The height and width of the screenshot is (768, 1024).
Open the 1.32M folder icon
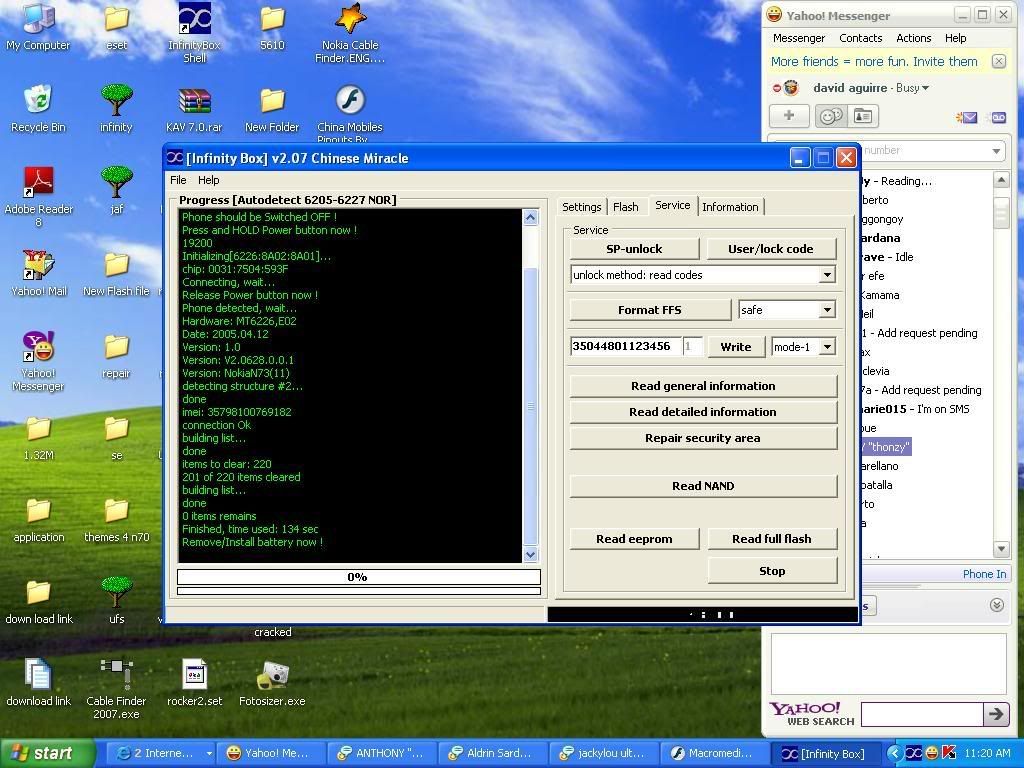pos(39,438)
